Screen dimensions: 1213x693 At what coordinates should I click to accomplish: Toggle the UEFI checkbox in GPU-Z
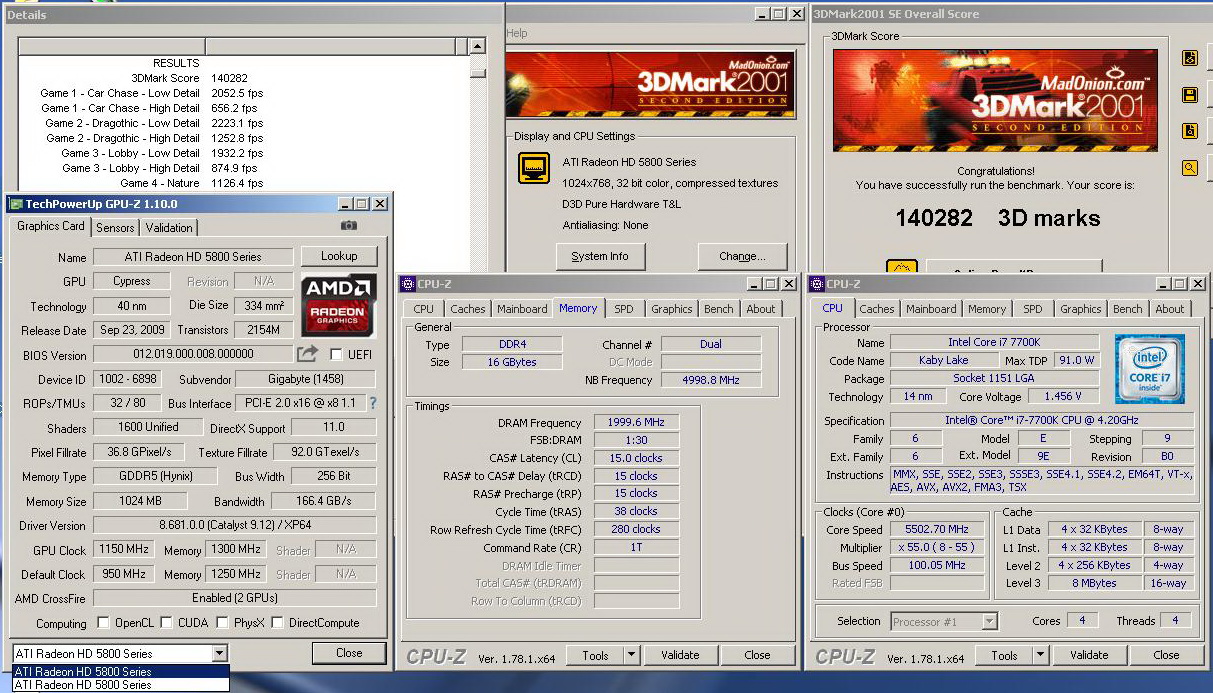336,354
